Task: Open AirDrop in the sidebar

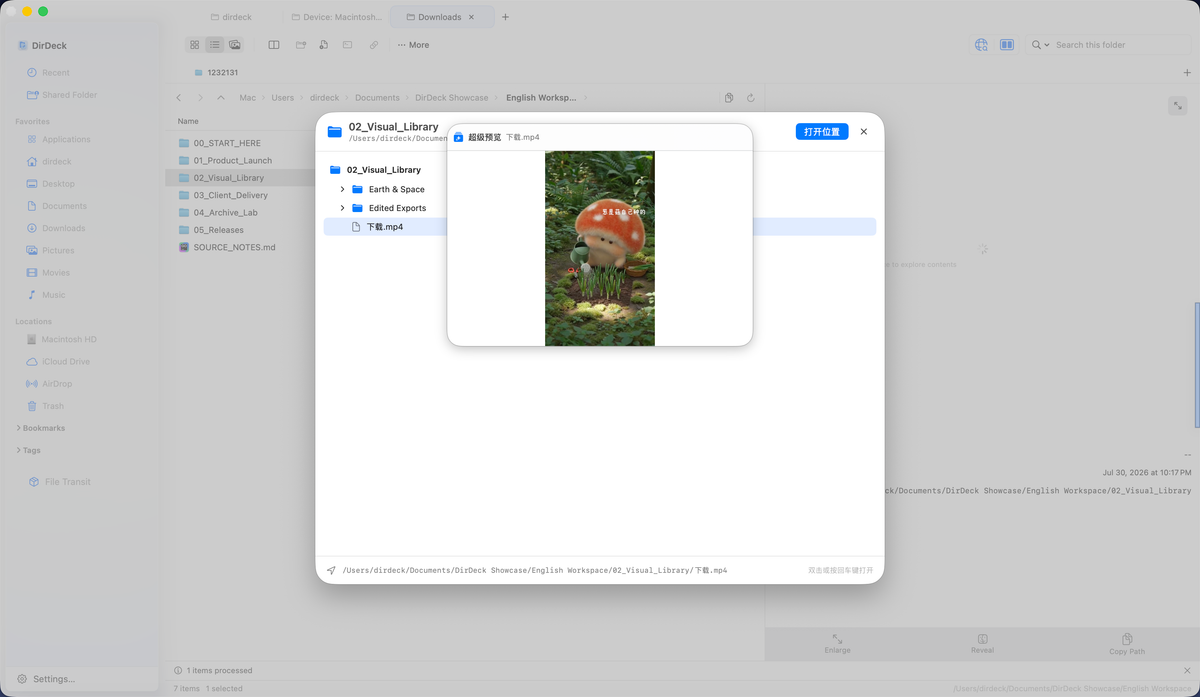Action: [x=56, y=384]
